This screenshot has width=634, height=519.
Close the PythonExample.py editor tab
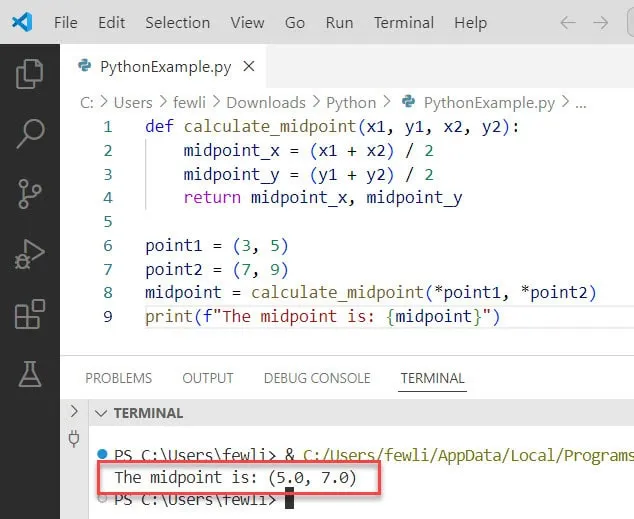[249, 67]
